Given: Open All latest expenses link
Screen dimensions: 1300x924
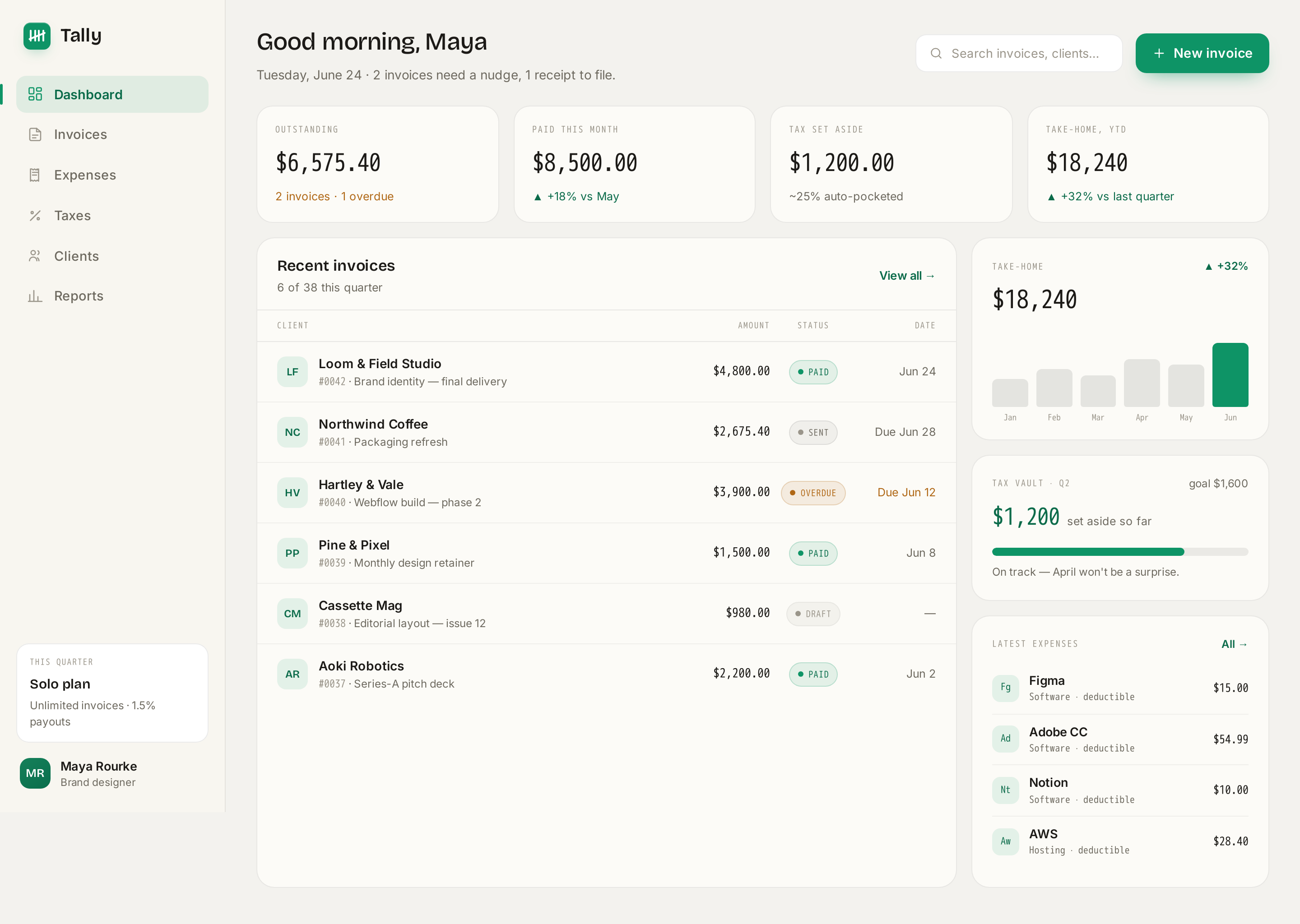Looking at the screenshot, I should (x=1235, y=644).
